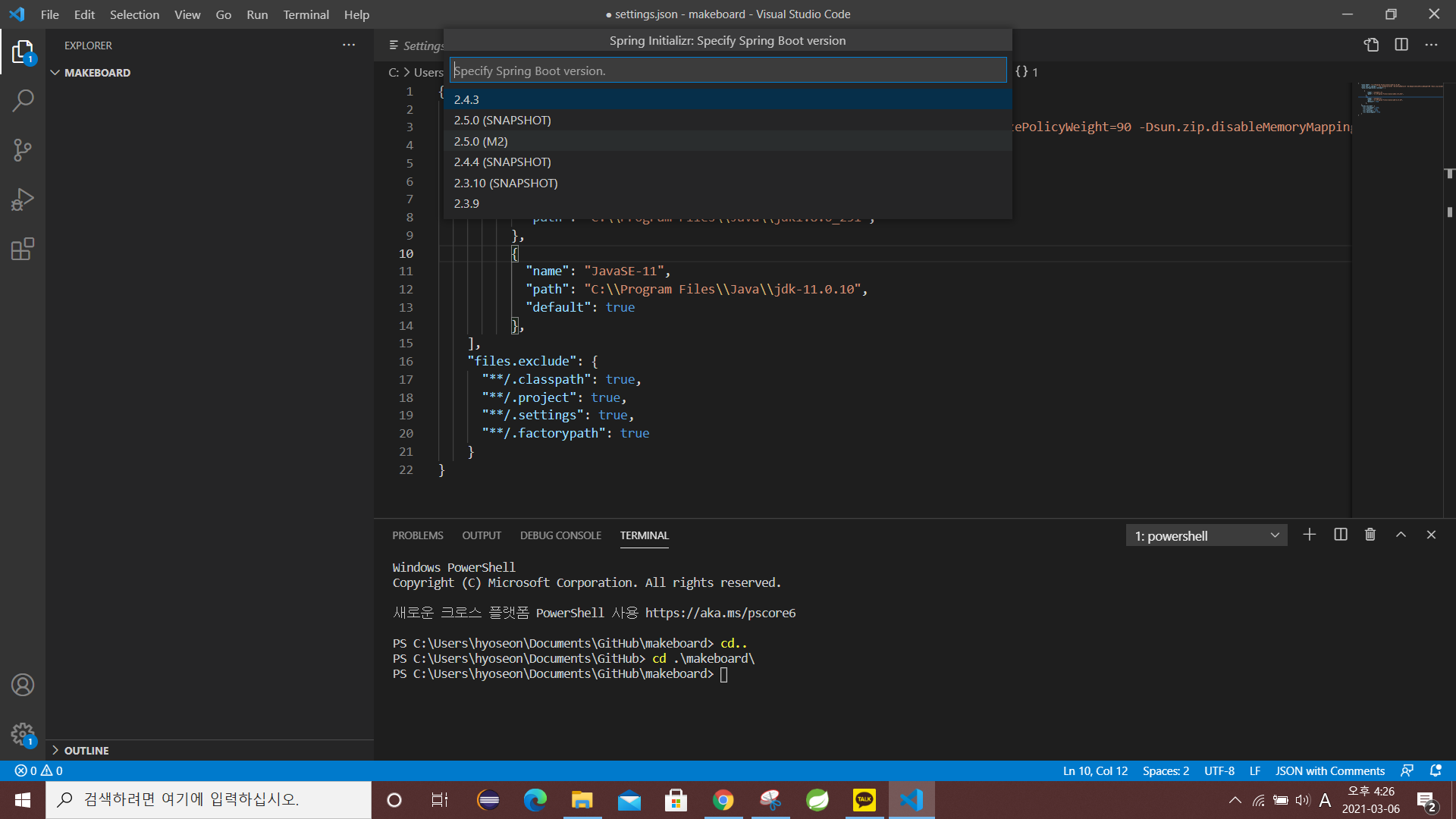Open the Manage gear menu
Viewport: 1456px width, 819px height.
point(23,733)
